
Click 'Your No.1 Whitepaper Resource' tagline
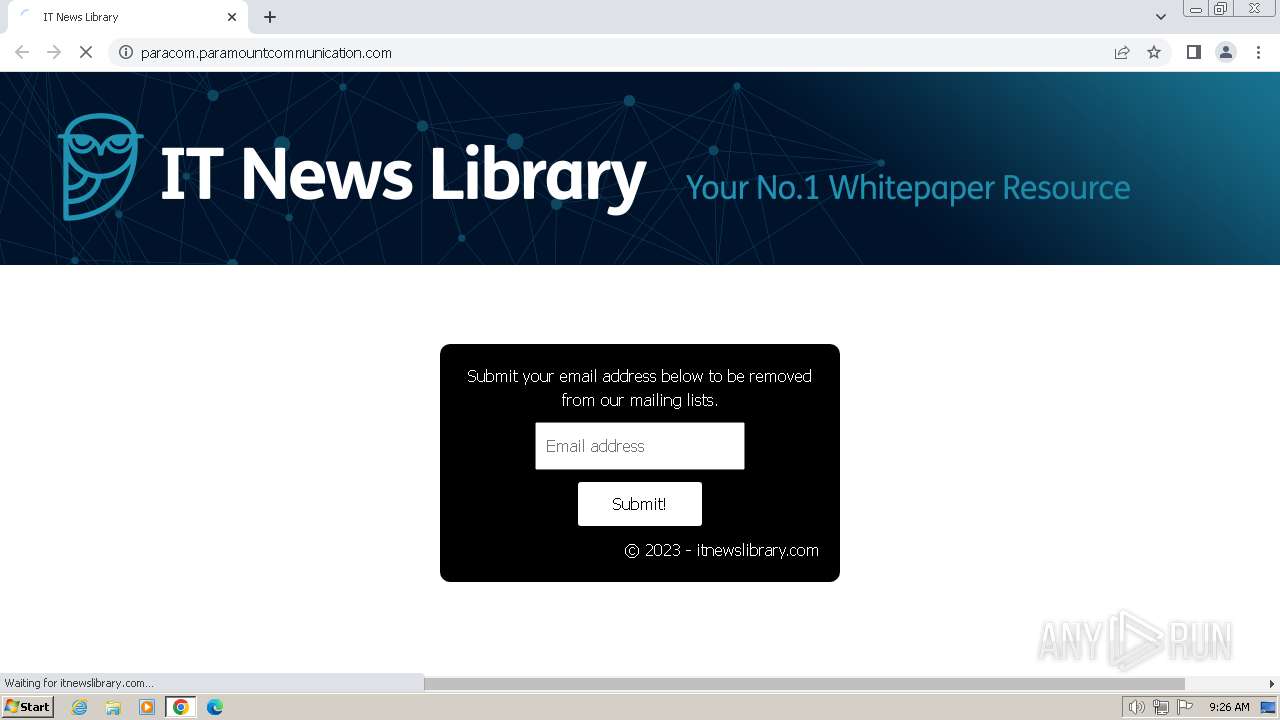pyautogui.click(x=908, y=188)
